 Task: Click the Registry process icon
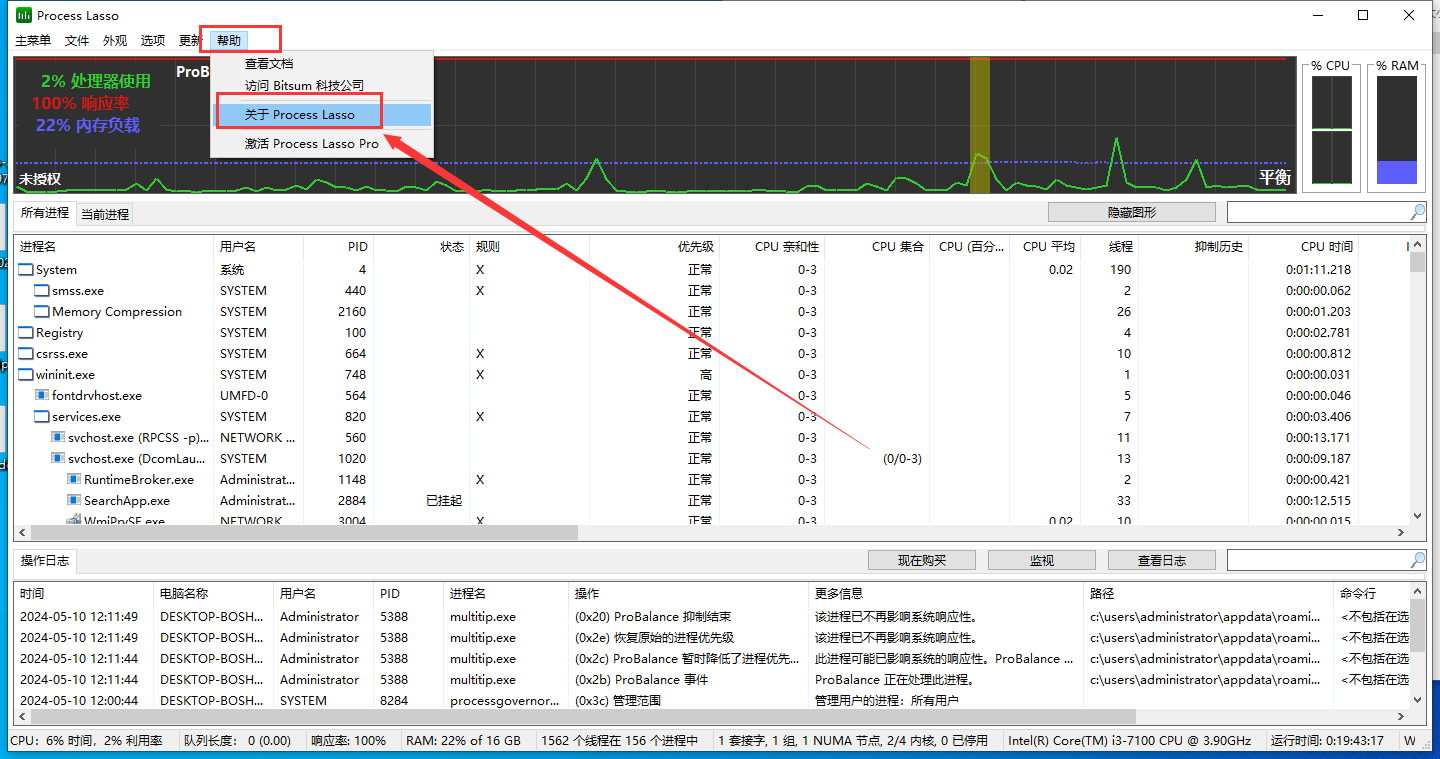[x=27, y=333]
